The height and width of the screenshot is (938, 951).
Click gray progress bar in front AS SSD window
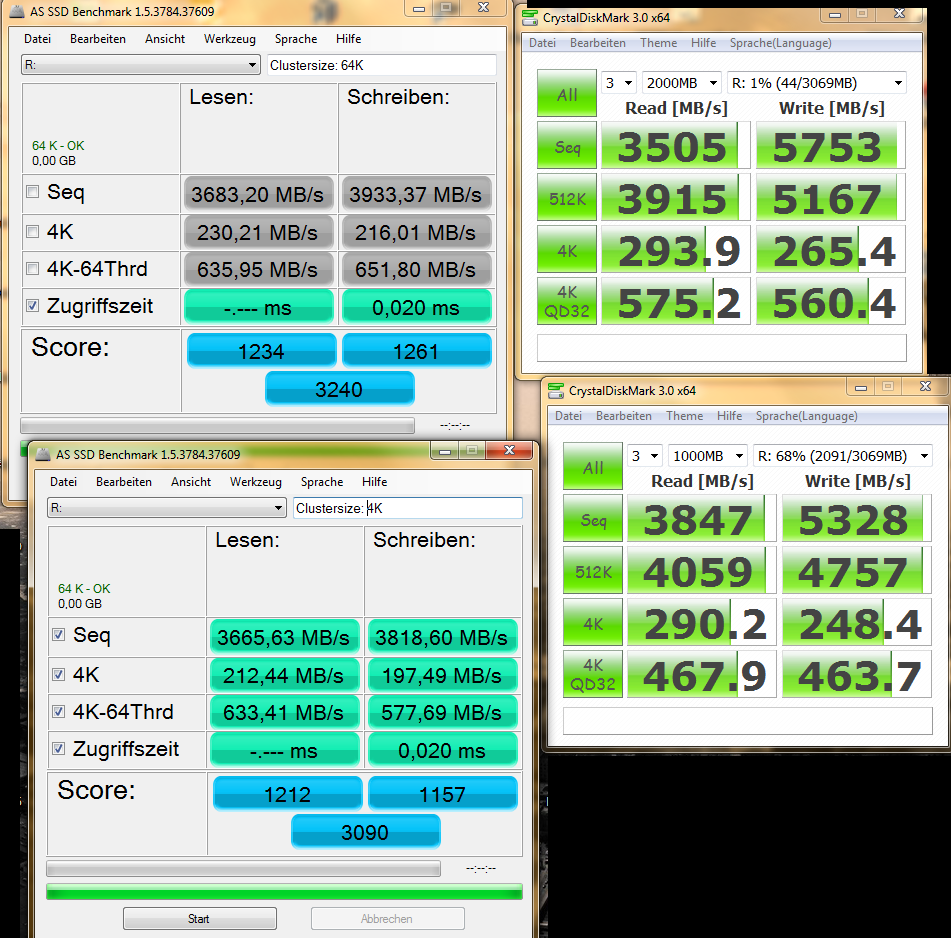click(243, 868)
